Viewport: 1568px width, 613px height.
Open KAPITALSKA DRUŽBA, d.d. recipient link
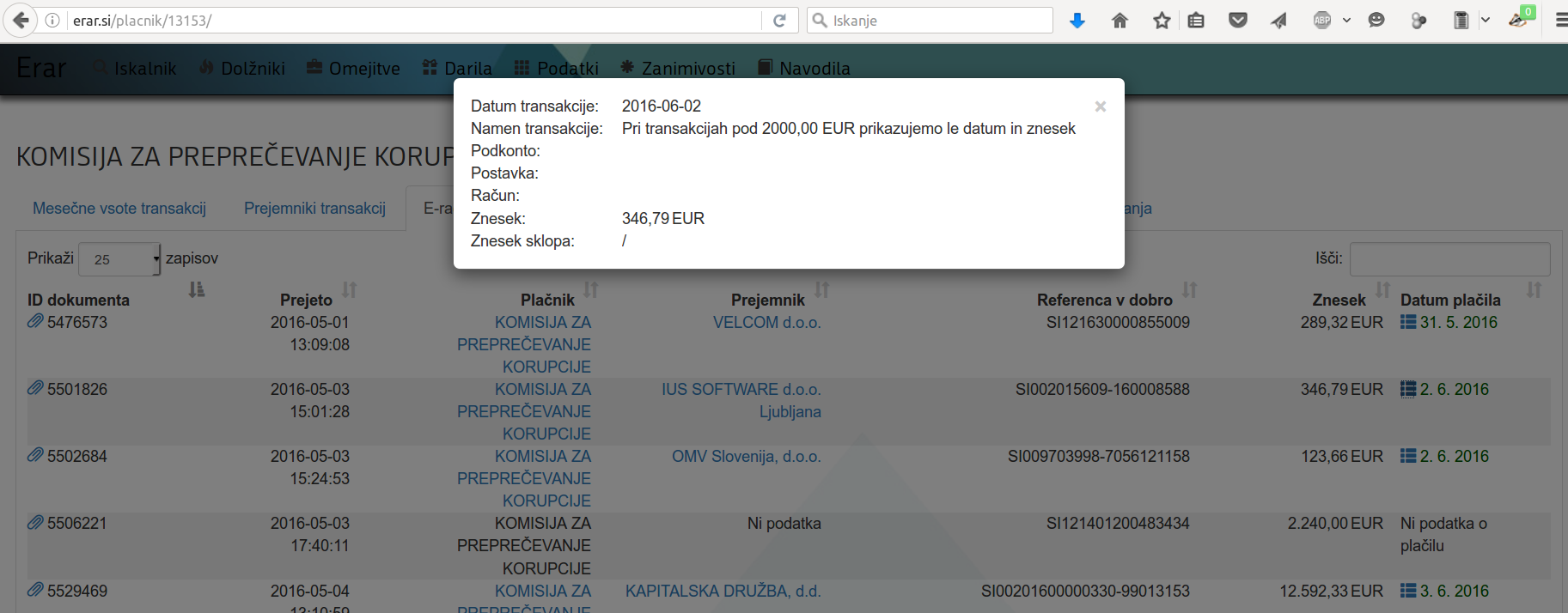[723, 591]
